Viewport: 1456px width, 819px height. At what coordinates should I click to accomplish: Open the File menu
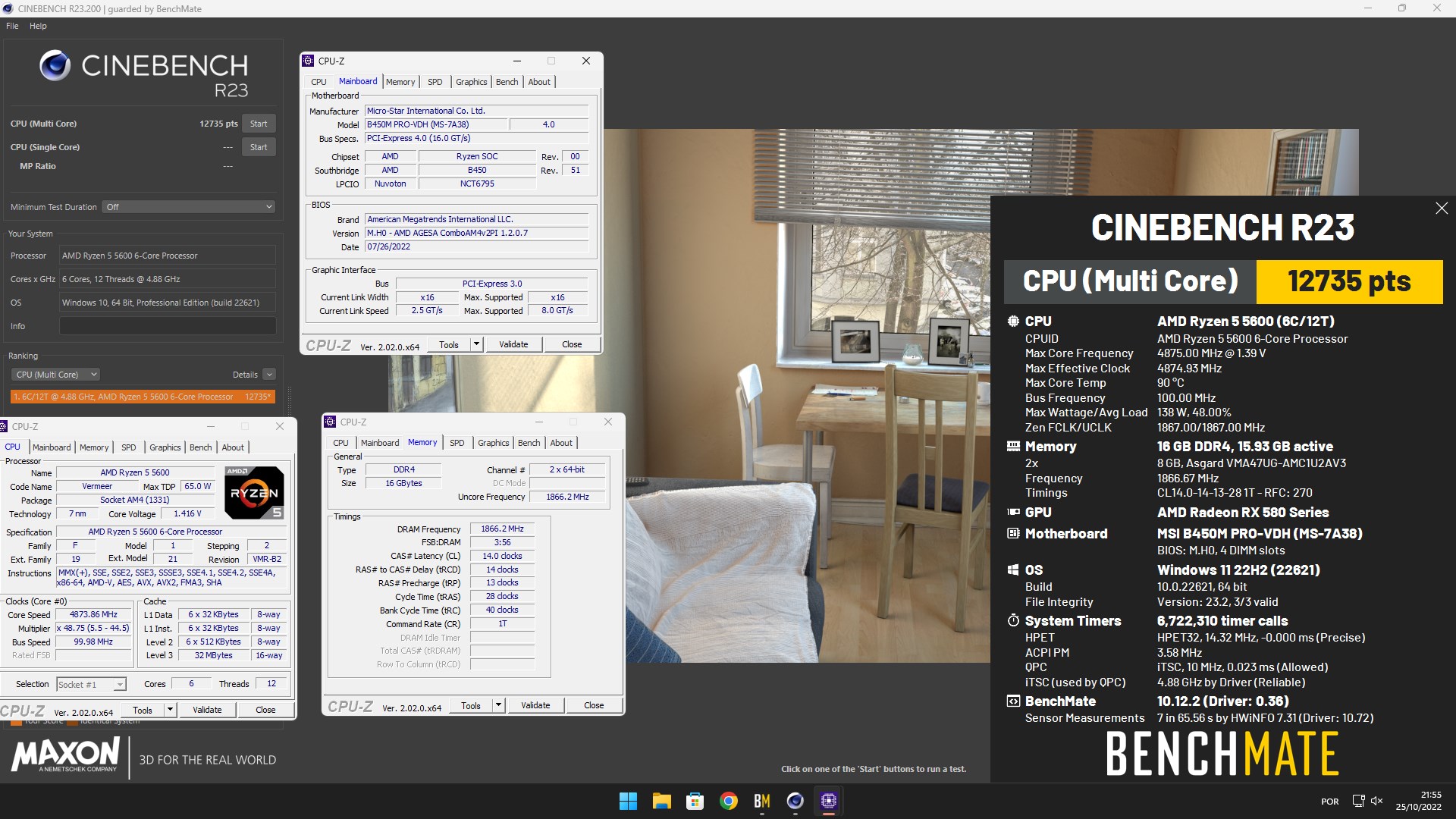point(12,26)
